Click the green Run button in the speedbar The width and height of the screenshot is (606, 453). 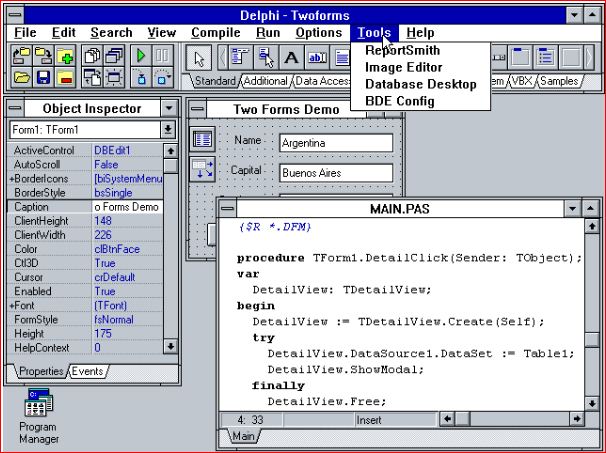pyautogui.click(x=141, y=55)
